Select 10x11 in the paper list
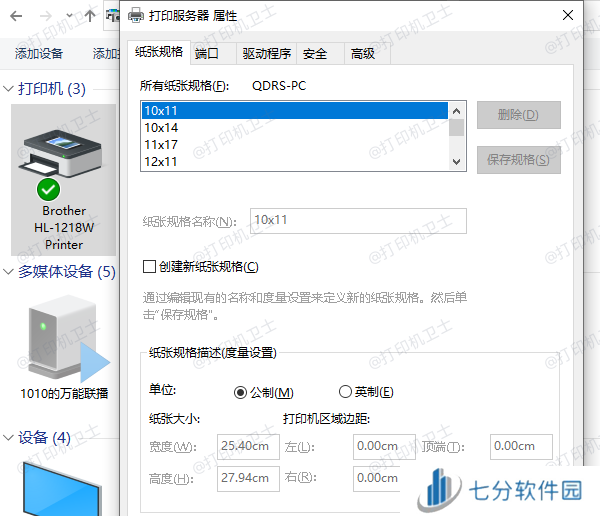The height and width of the screenshot is (516, 600). click(x=295, y=111)
